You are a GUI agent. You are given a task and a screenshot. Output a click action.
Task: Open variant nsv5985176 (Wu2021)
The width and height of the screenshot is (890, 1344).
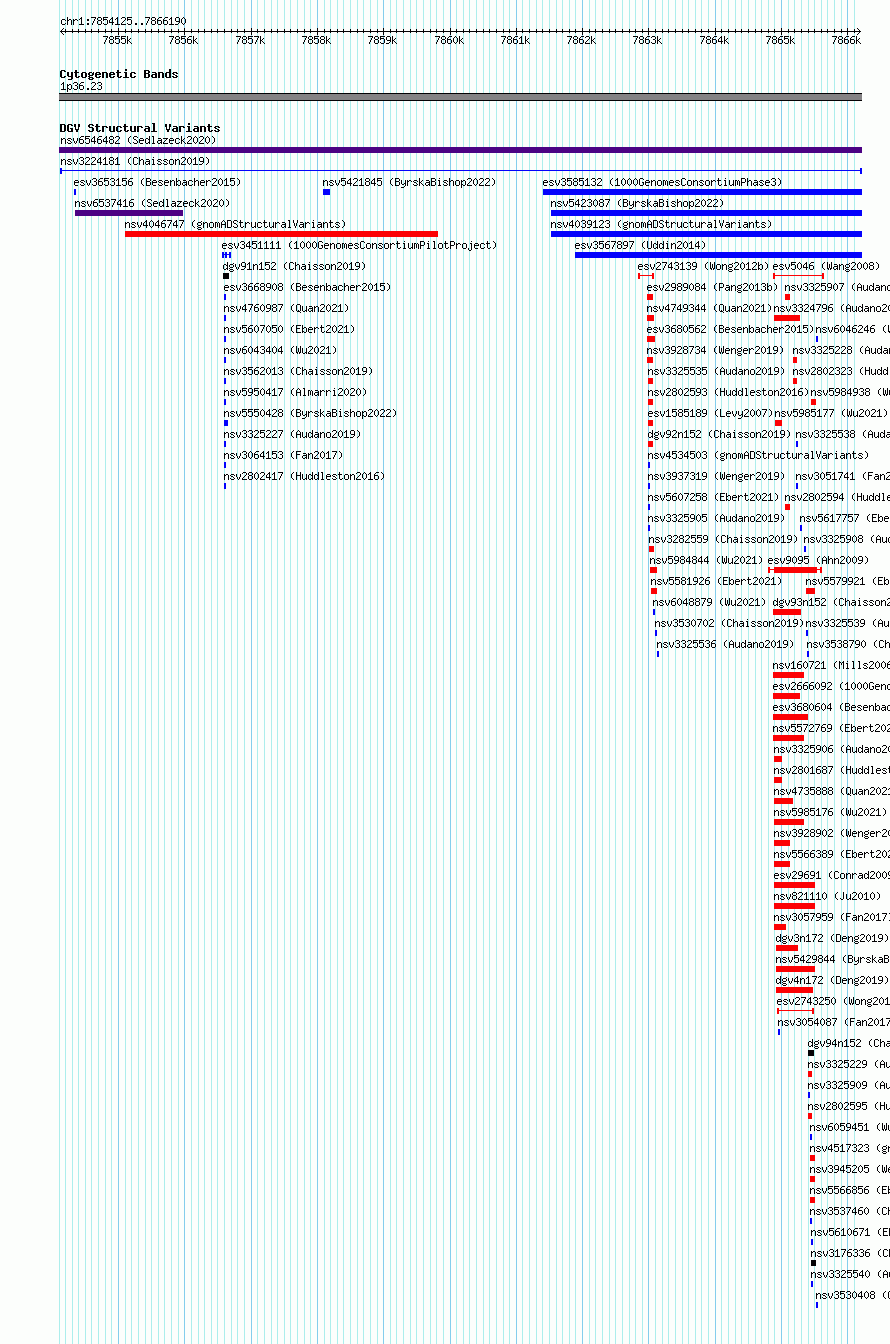(x=830, y=812)
